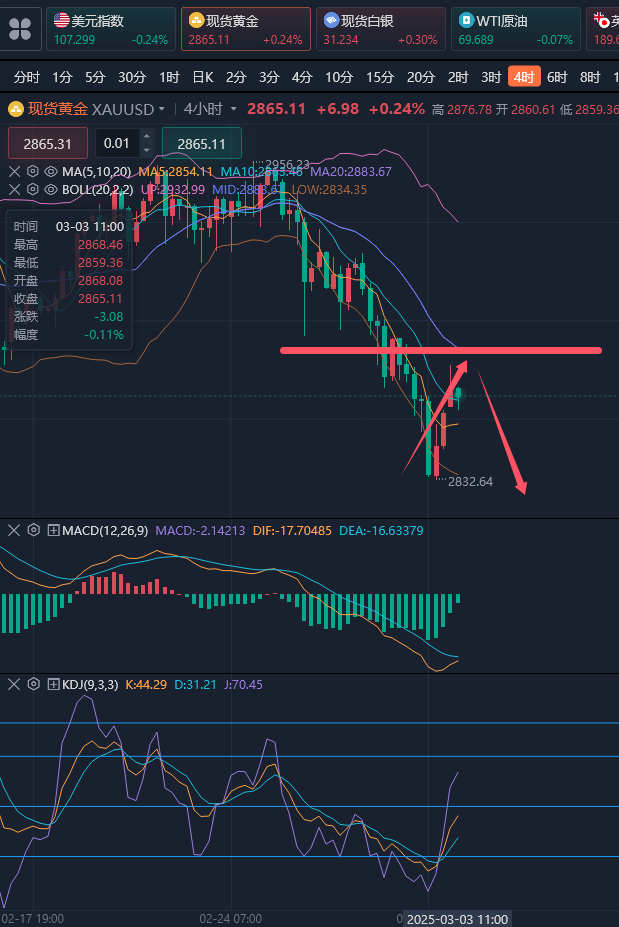Viewport: 619px width, 927px height.
Task: Switch to the 日K timeframe tab
Action: coord(203,77)
